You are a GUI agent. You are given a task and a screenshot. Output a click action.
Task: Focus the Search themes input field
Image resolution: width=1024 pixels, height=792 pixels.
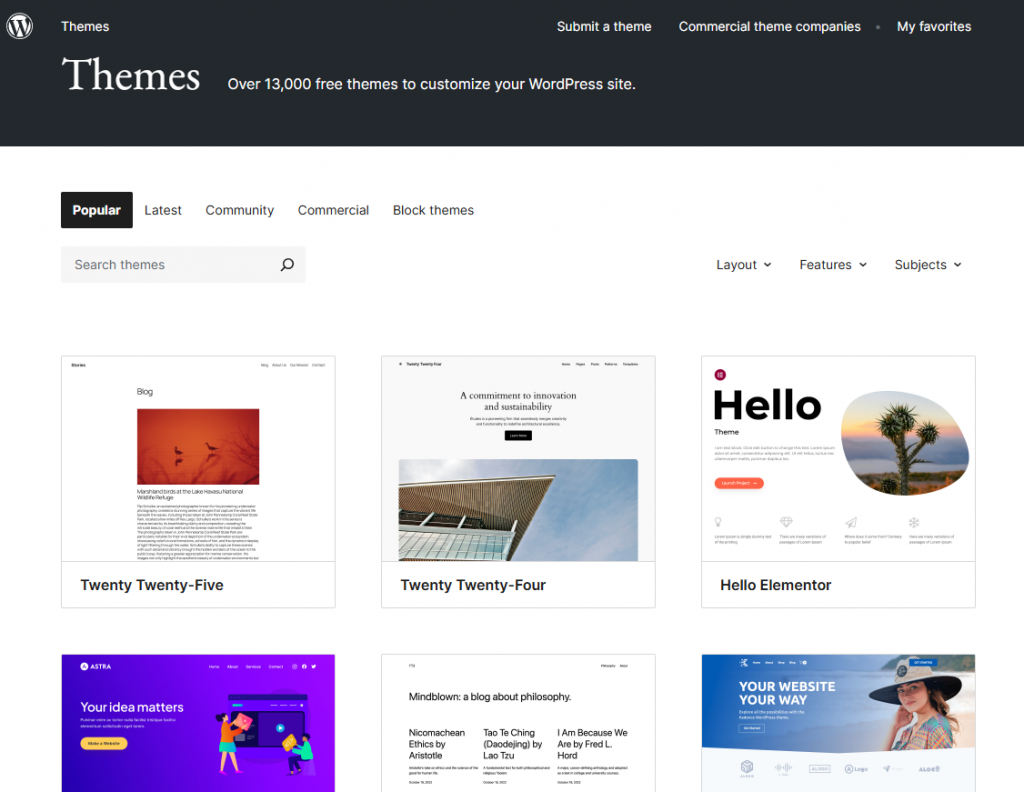point(183,264)
